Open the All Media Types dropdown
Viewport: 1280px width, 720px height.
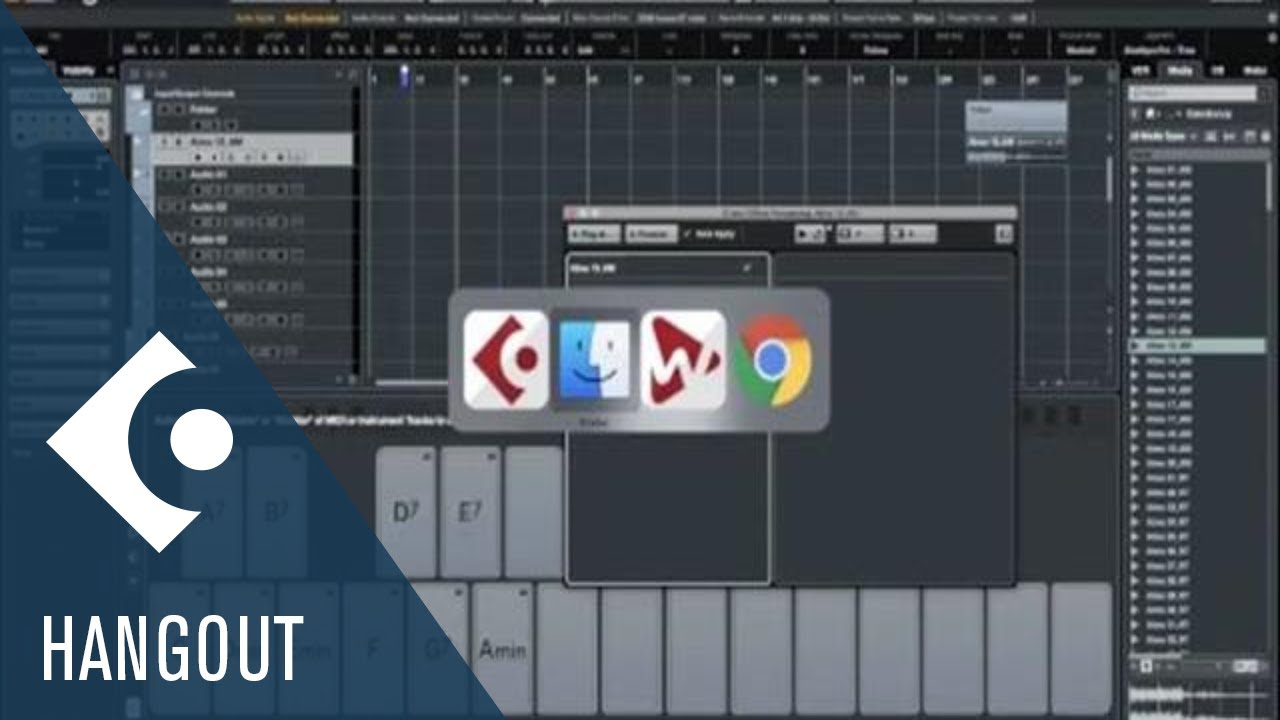(1163, 136)
